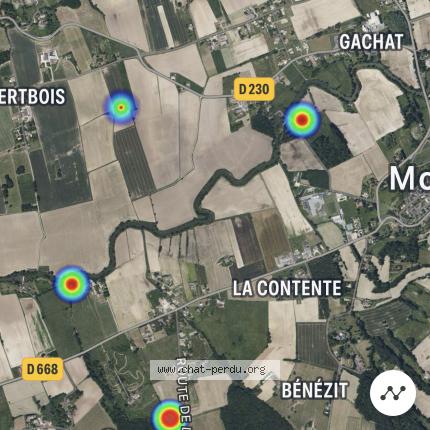Tap the ERTBOIS place label
The image size is (430, 430).
[32, 97]
